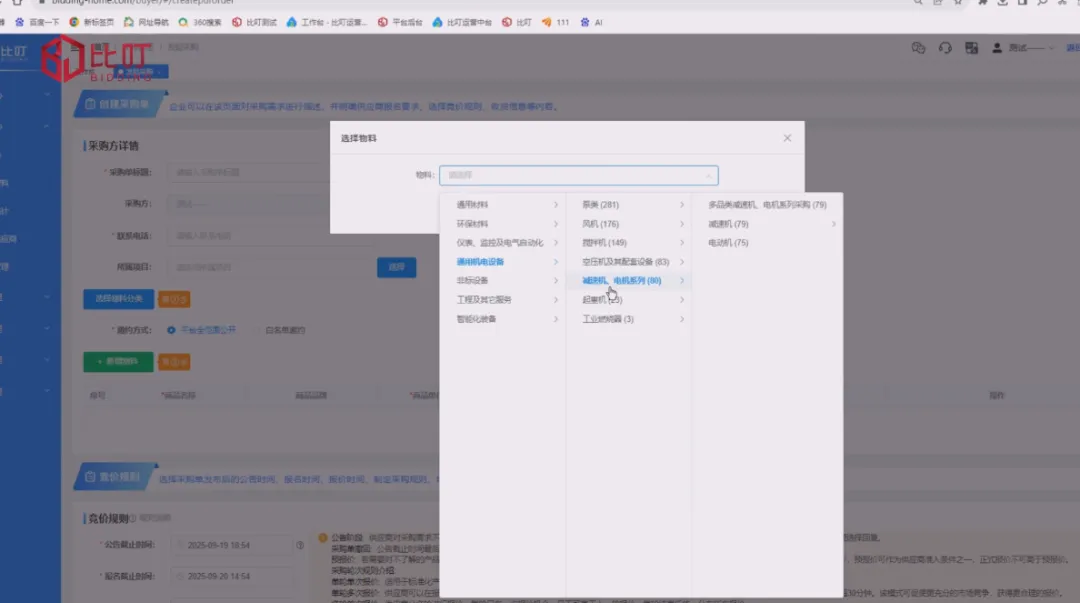Open the 公告截止时间 date picker
Image resolution: width=1080 pixels, height=603 pixels.
click(x=233, y=545)
